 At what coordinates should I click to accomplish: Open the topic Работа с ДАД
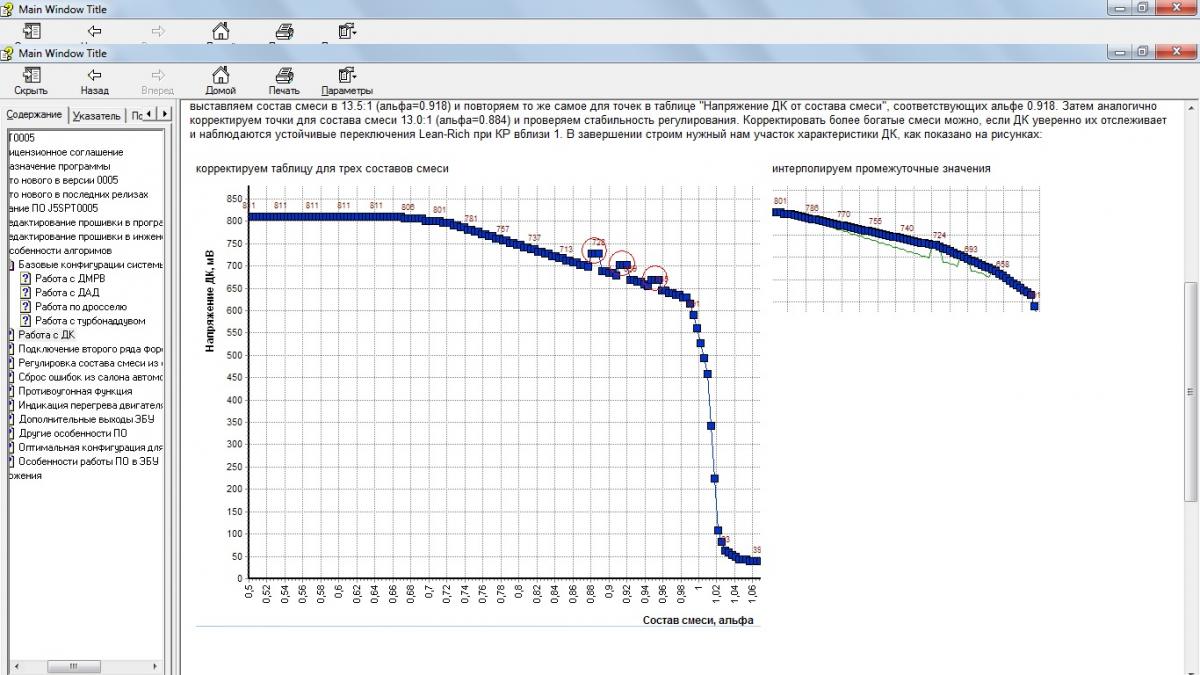[x=65, y=293]
